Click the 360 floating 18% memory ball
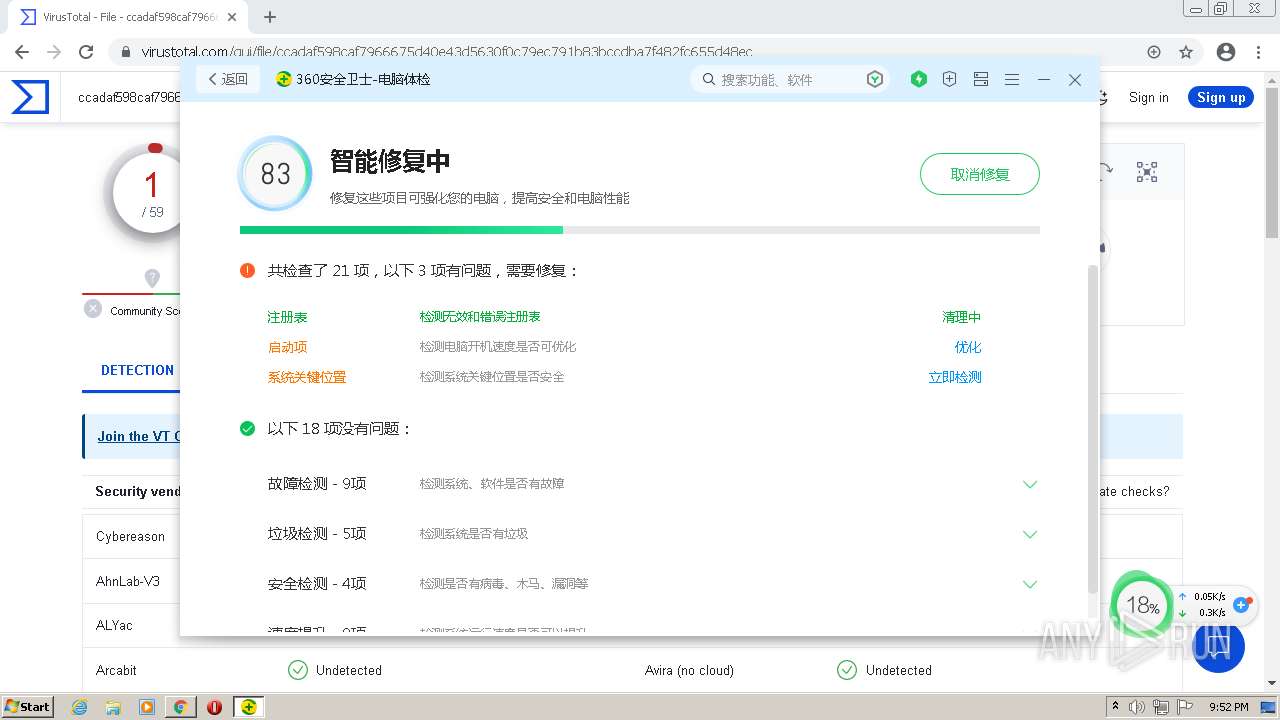 point(1142,605)
